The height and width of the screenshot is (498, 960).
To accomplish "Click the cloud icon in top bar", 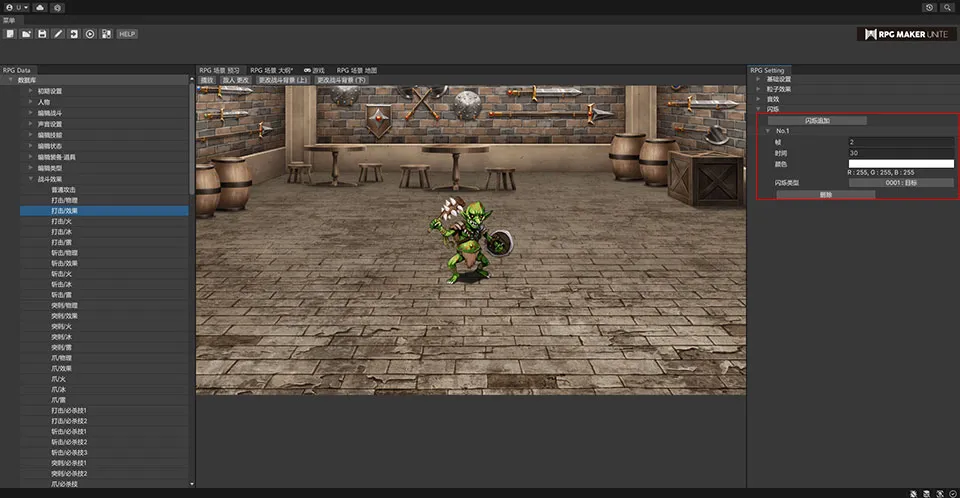I will tap(39, 7).
